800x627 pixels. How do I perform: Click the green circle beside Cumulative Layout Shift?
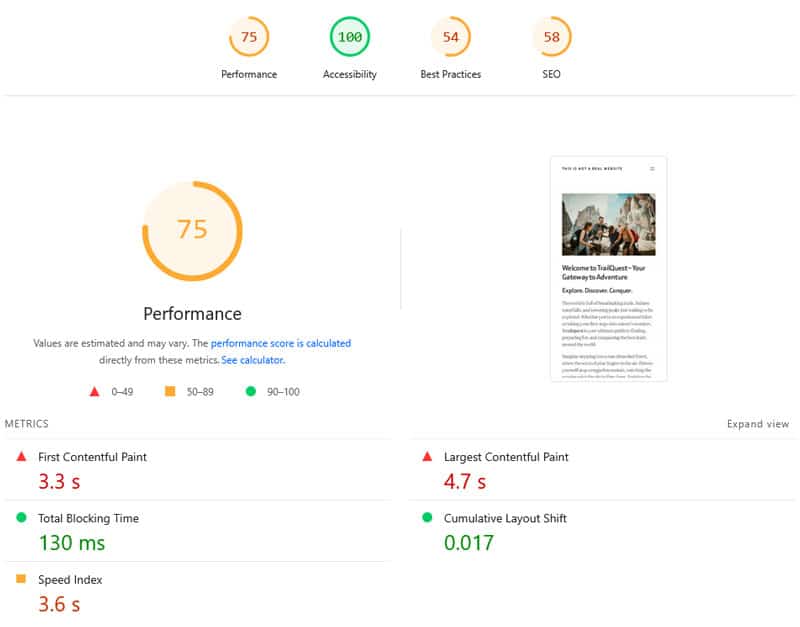coord(428,518)
